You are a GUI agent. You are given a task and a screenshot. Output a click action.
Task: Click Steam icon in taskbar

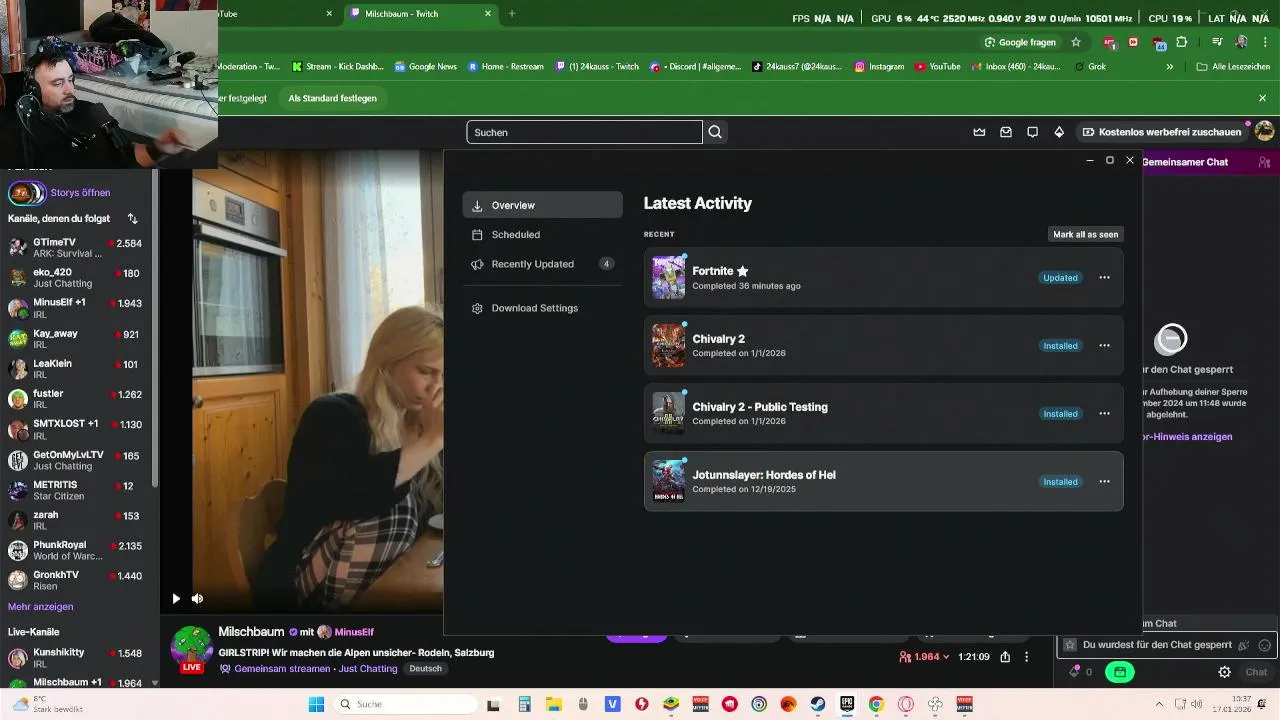tap(818, 704)
